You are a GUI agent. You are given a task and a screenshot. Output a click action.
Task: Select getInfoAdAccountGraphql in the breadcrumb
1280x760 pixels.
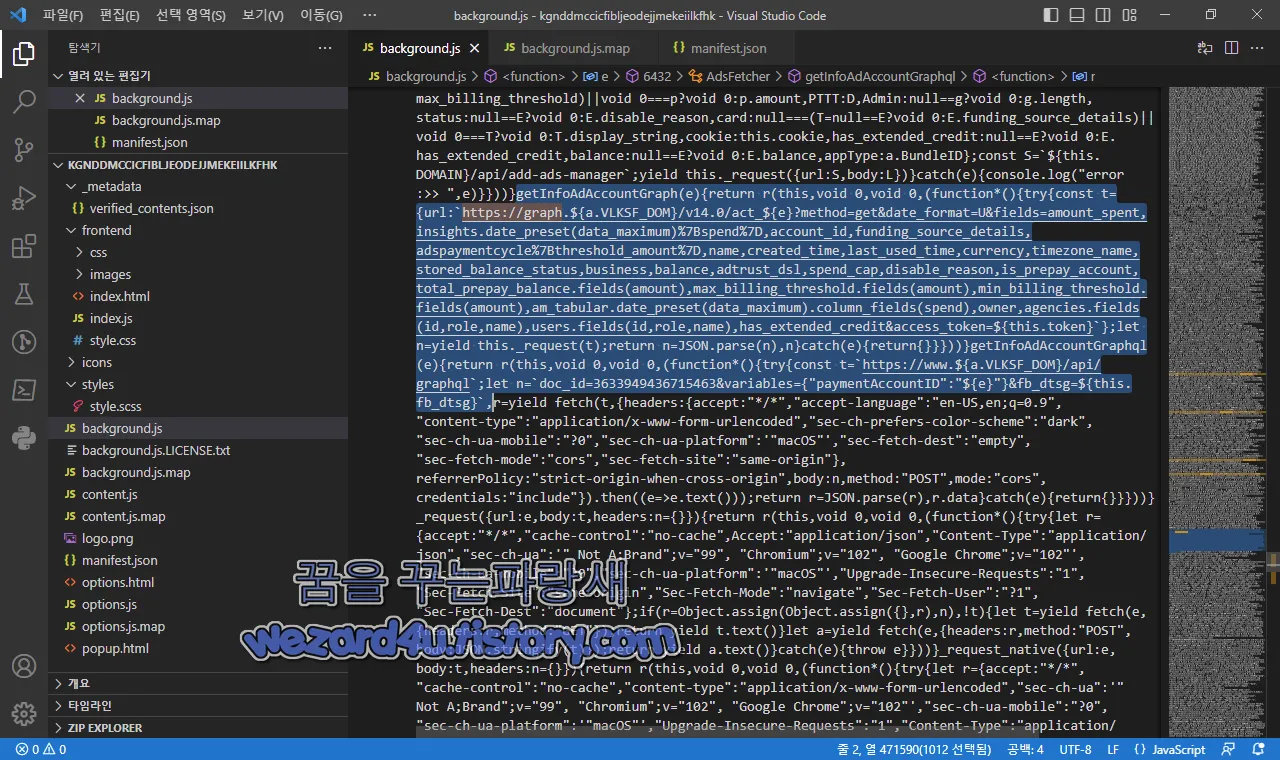[880, 76]
